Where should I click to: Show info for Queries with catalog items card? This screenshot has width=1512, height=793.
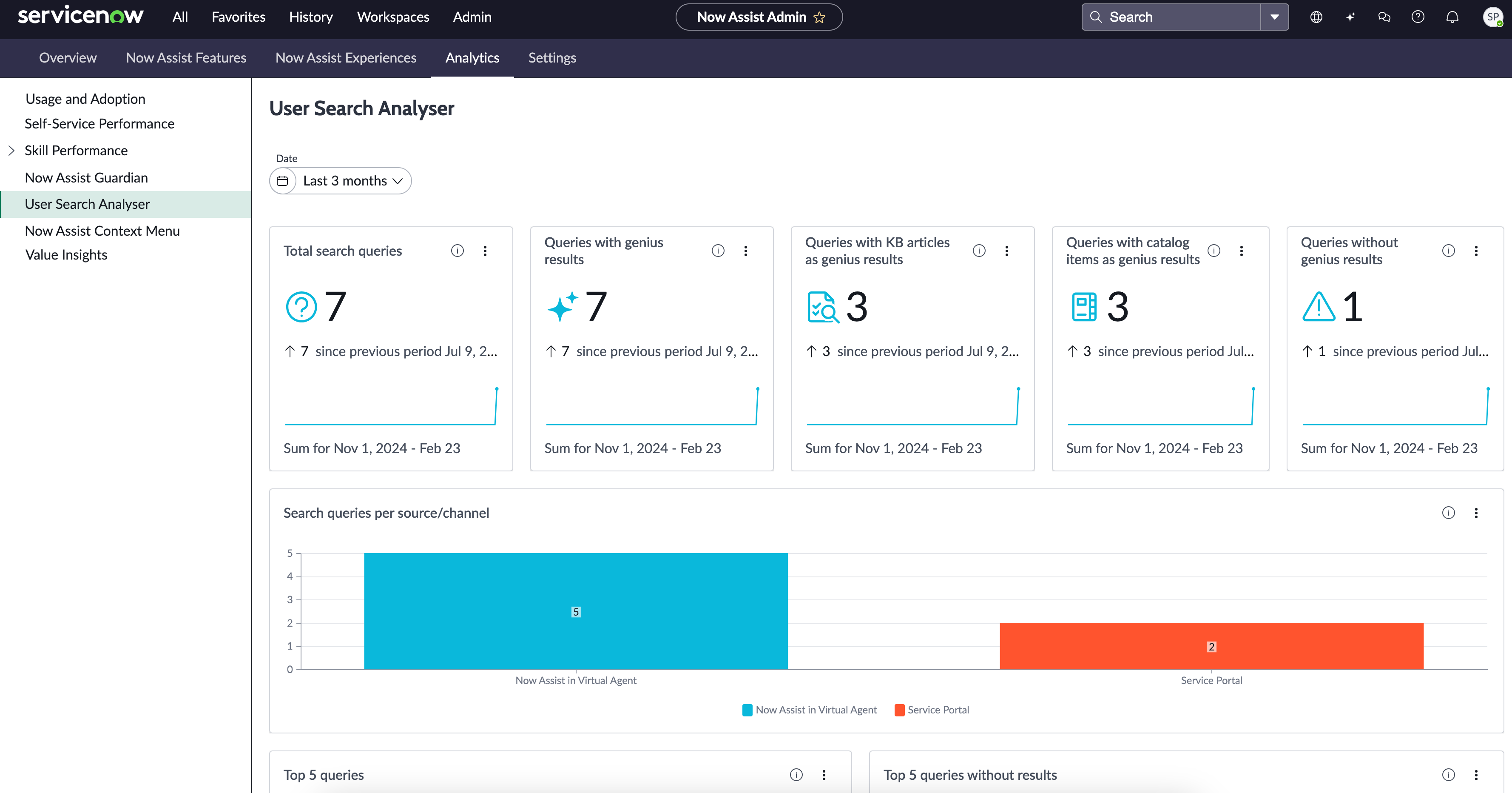(1214, 251)
